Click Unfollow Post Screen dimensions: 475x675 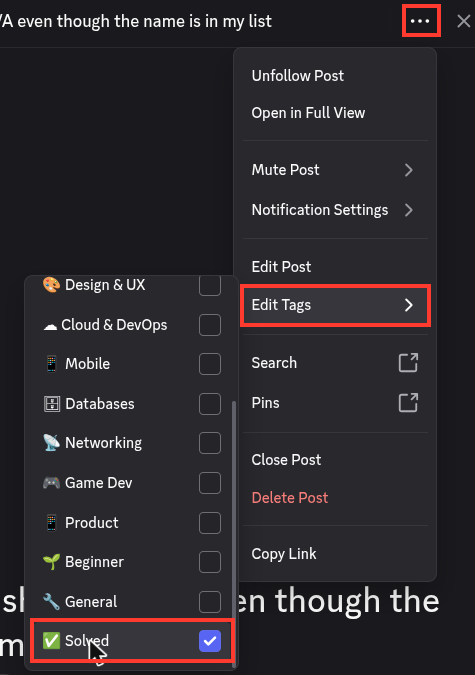point(335,76)
